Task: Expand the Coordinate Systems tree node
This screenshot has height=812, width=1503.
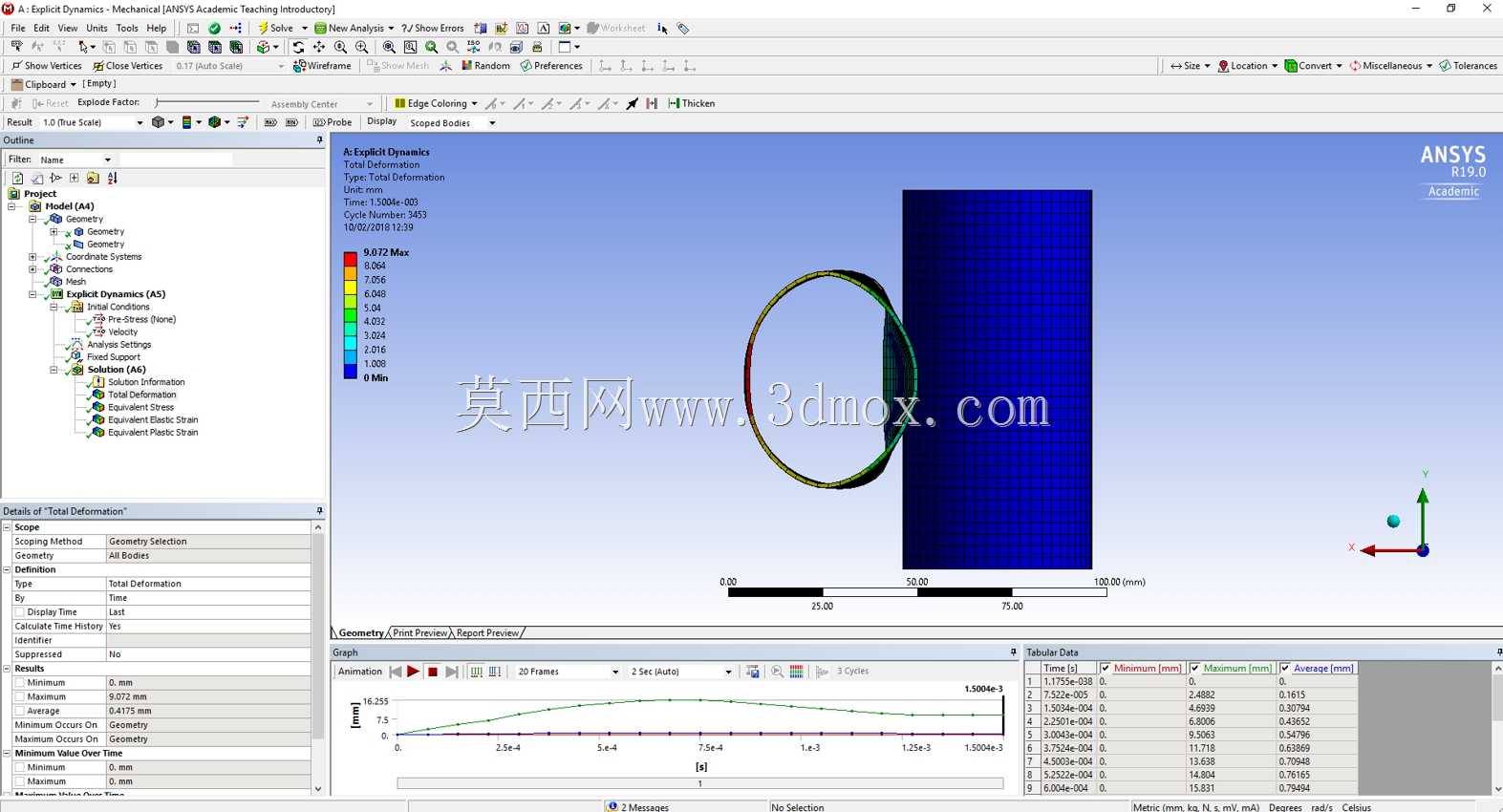Action: click(x=32, y=257)
